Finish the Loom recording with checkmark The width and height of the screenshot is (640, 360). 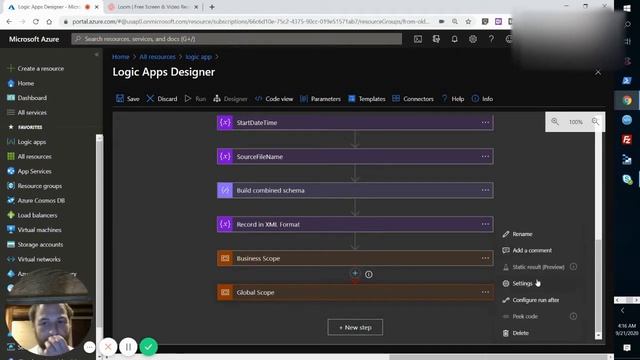click(149, 347)
